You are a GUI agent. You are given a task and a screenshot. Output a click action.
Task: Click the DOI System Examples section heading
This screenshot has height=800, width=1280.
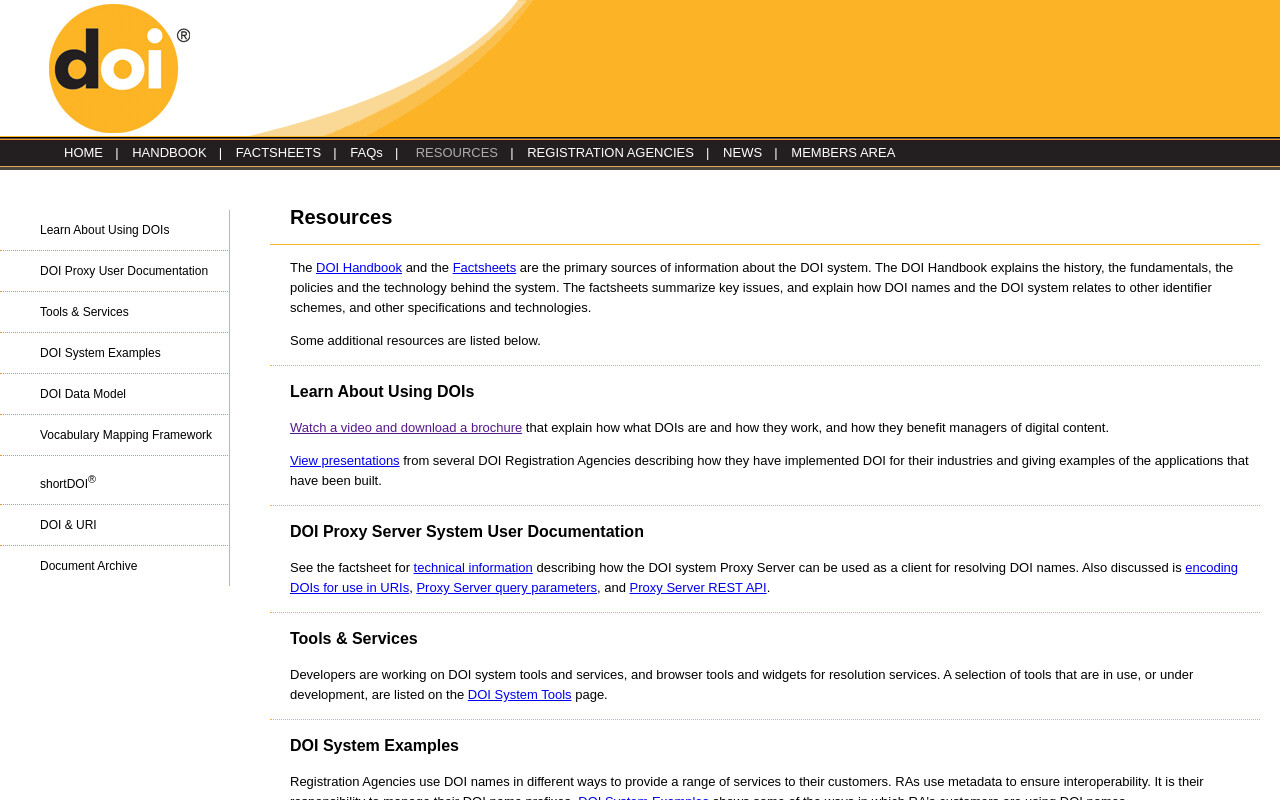(x=374, y=746)
